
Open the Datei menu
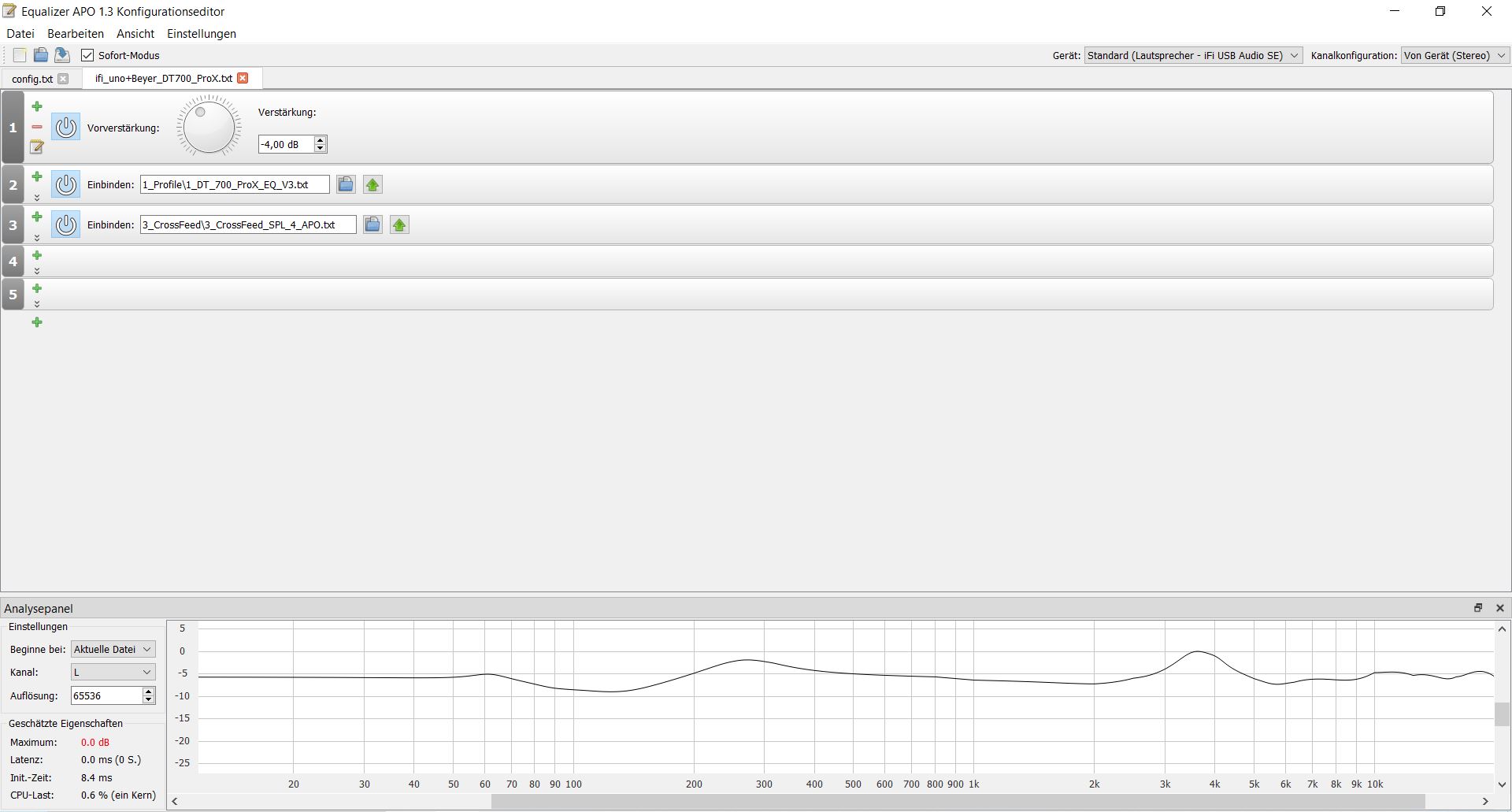20,34
